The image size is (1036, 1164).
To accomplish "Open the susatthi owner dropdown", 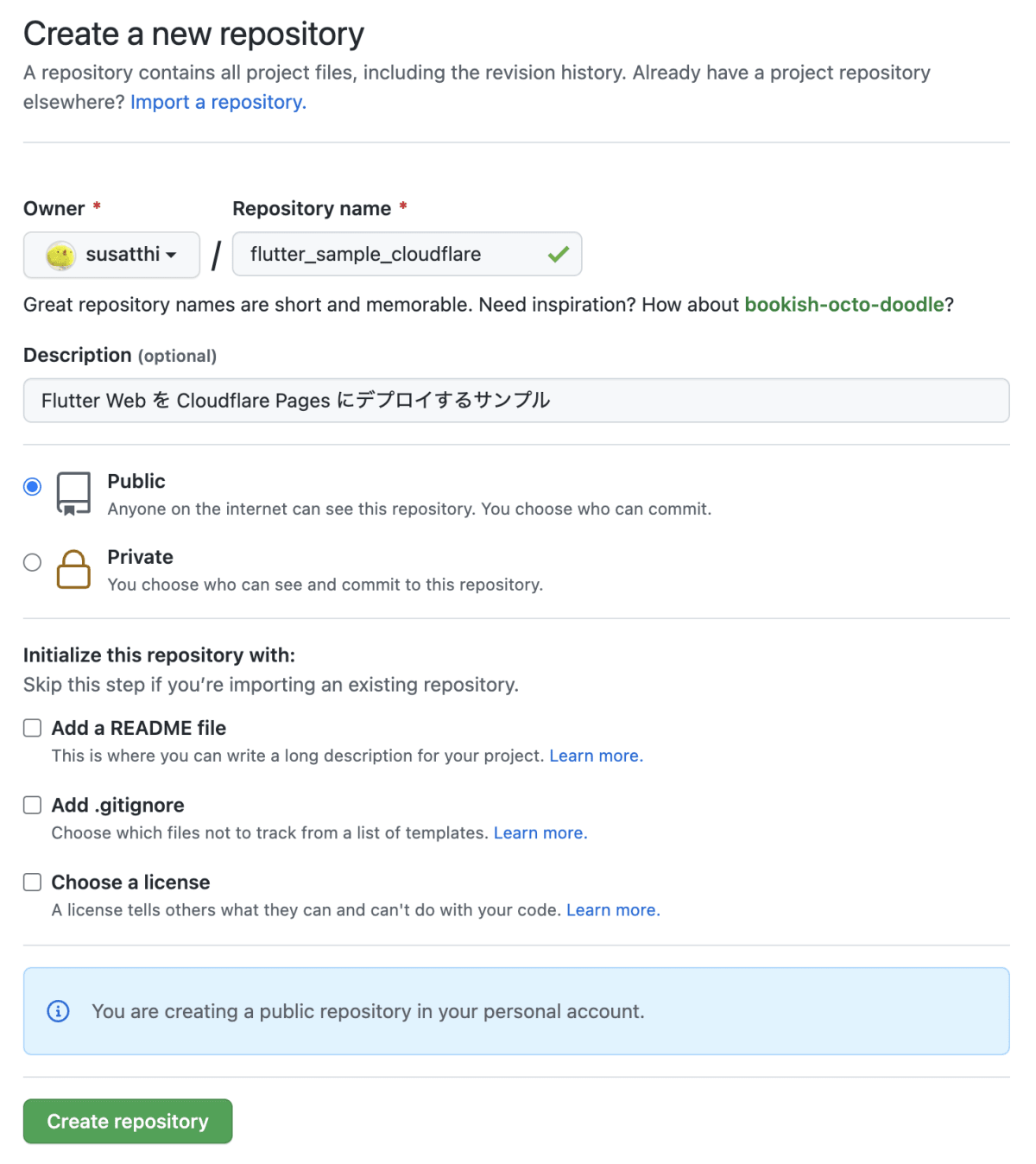I will click(x=111, y=255).
